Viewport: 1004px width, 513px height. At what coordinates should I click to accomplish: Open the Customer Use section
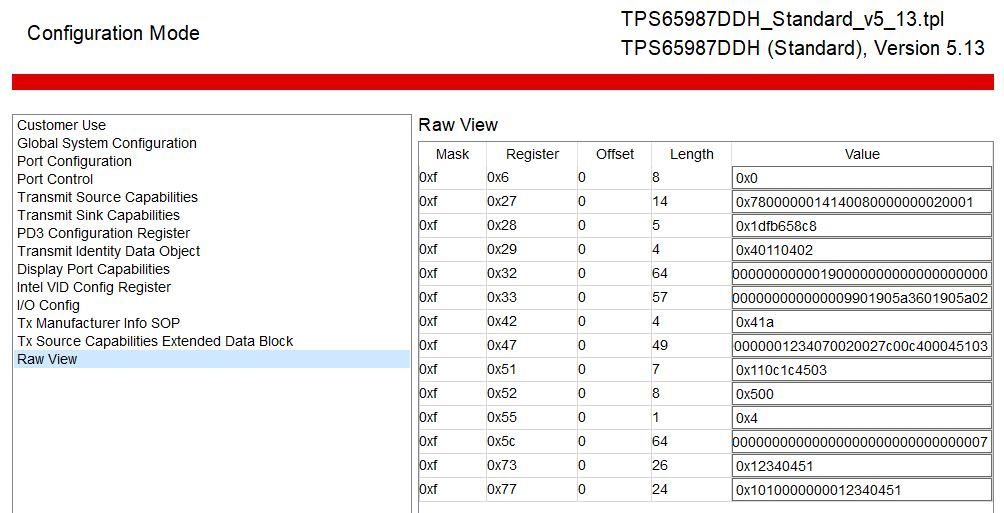click(211, 125)
